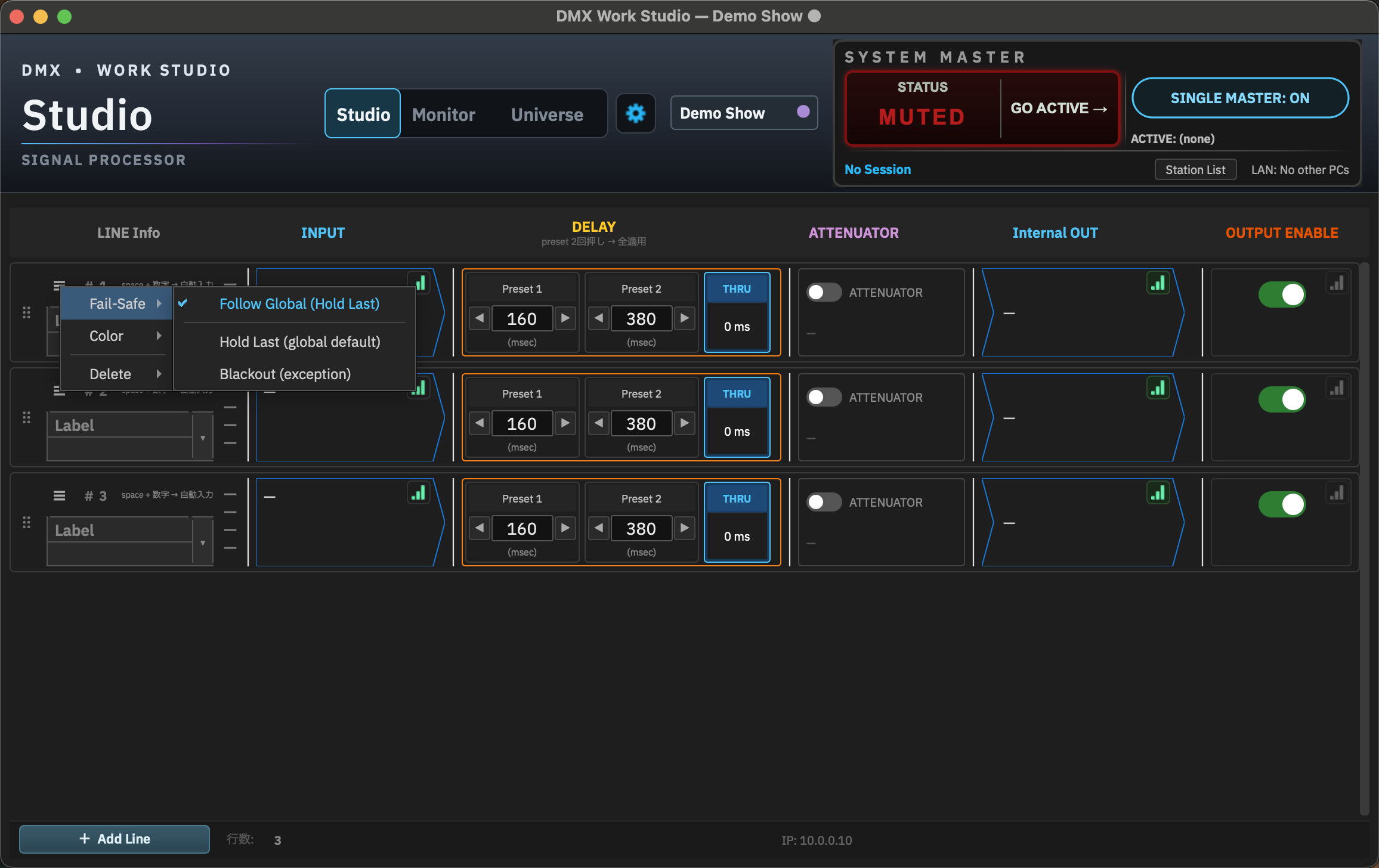The width and height of the screenshot is (1379, 868).
Task: Disable line 3 output enable switch
Action: pyautogui.click(x=1282, y=504)
